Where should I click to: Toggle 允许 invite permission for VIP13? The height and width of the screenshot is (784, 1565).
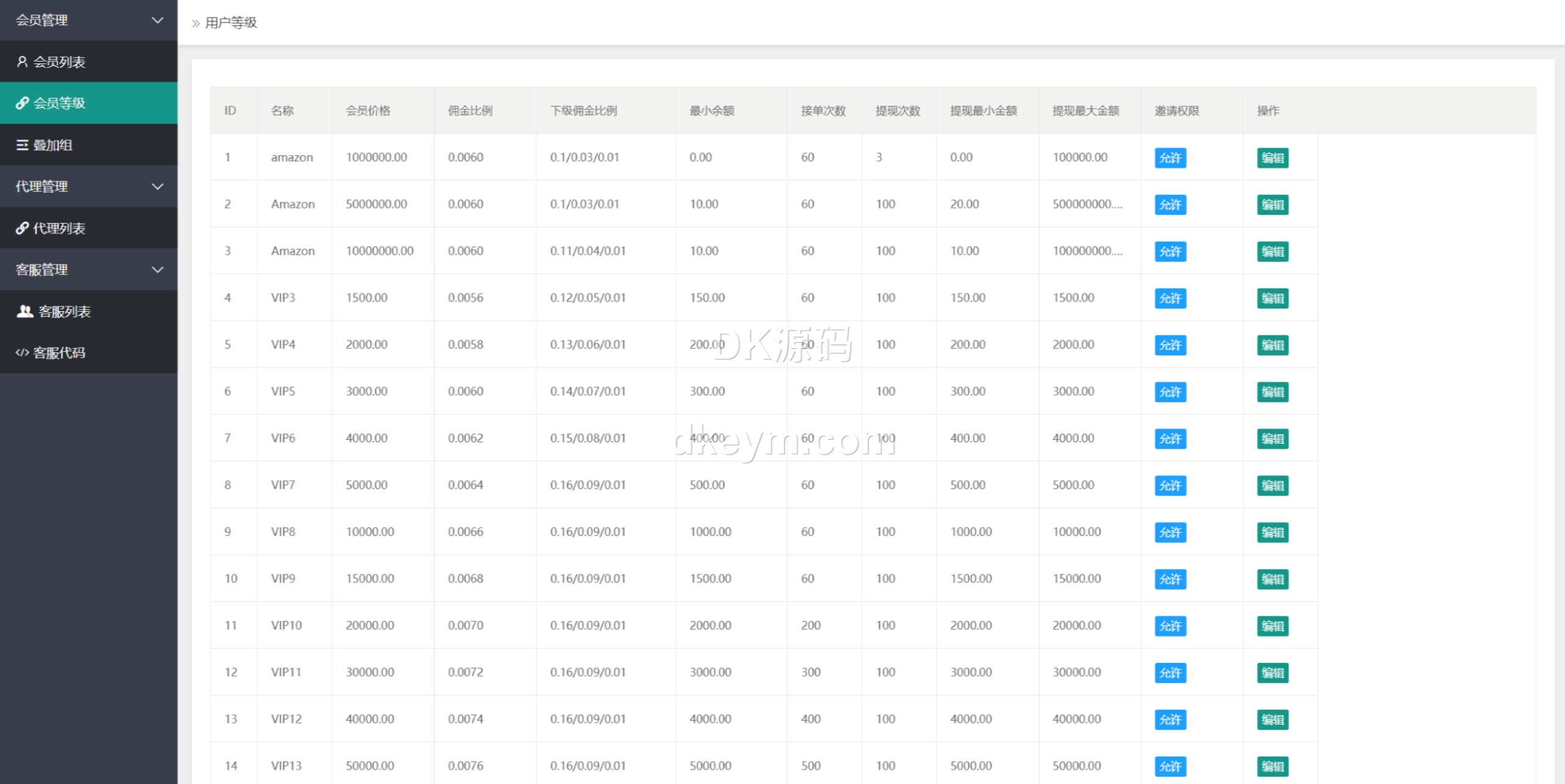(1170, 766)
